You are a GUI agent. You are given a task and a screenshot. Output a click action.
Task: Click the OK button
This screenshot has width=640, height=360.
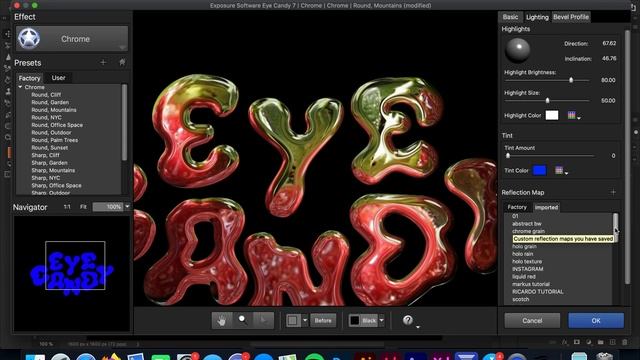coord(596,320)
